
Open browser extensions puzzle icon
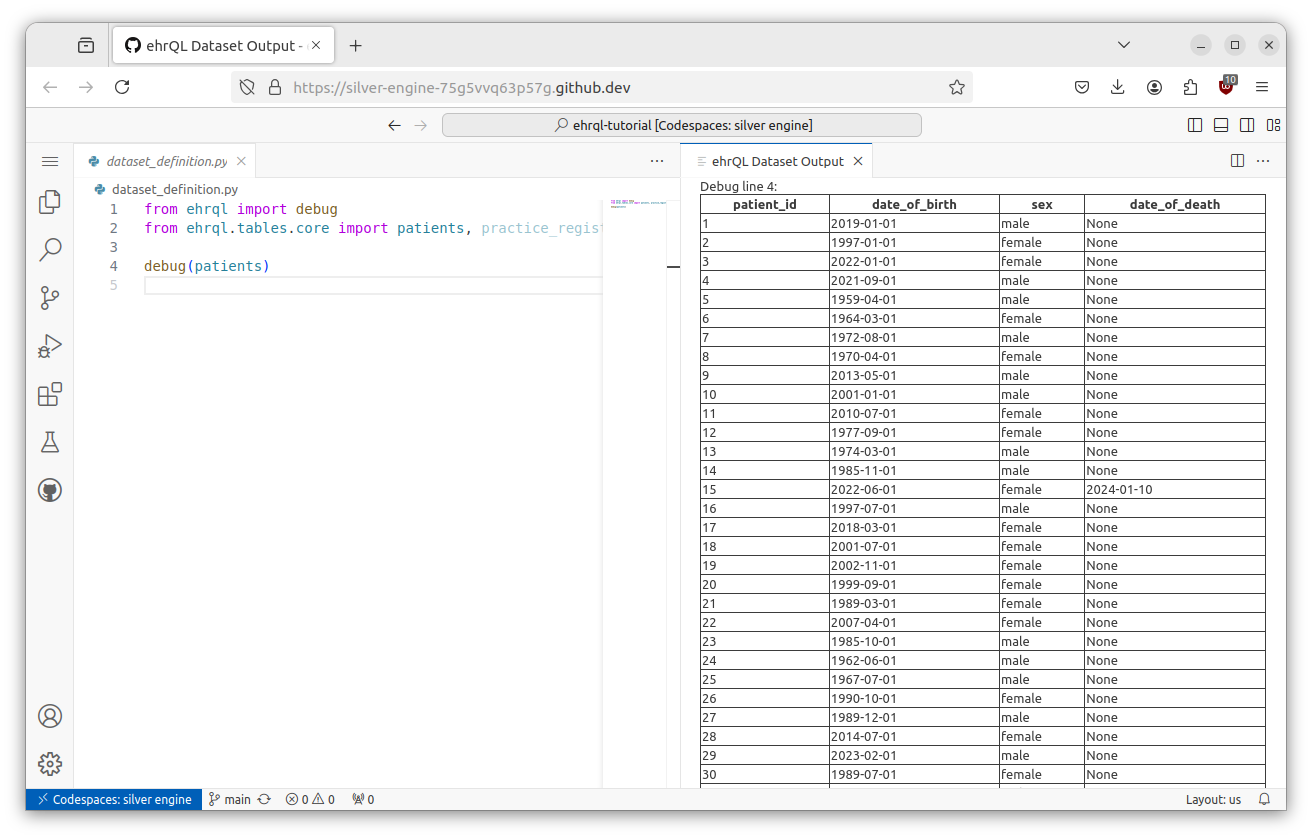pos(1190,87)
